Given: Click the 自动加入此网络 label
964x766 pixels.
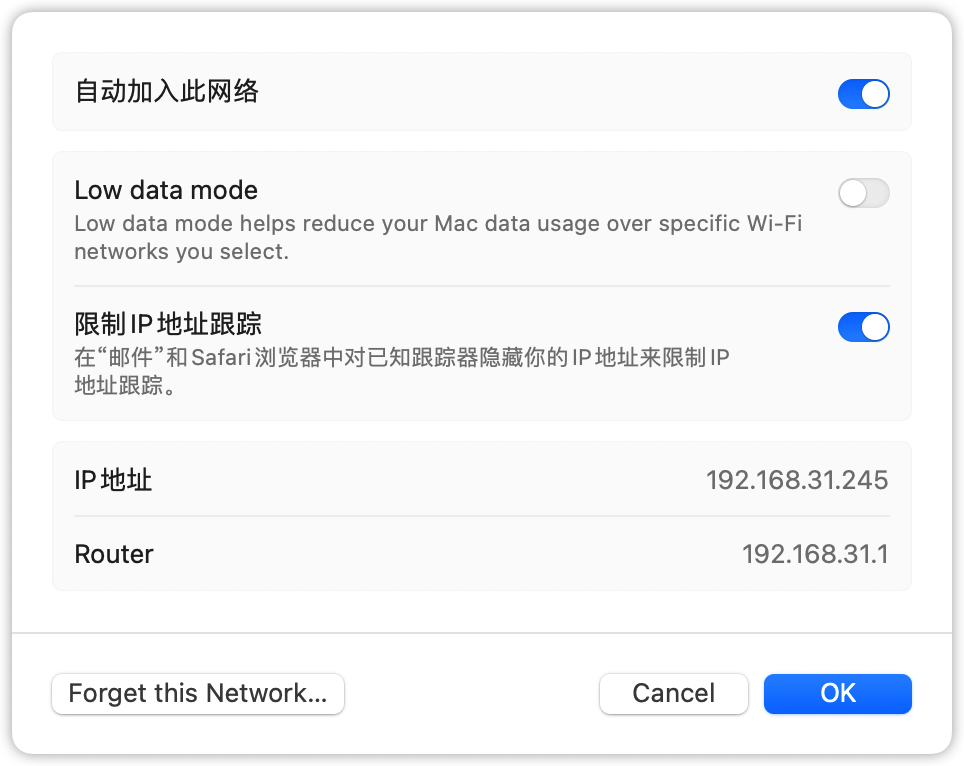Looking at the screenshot, I should click(167, 93).
